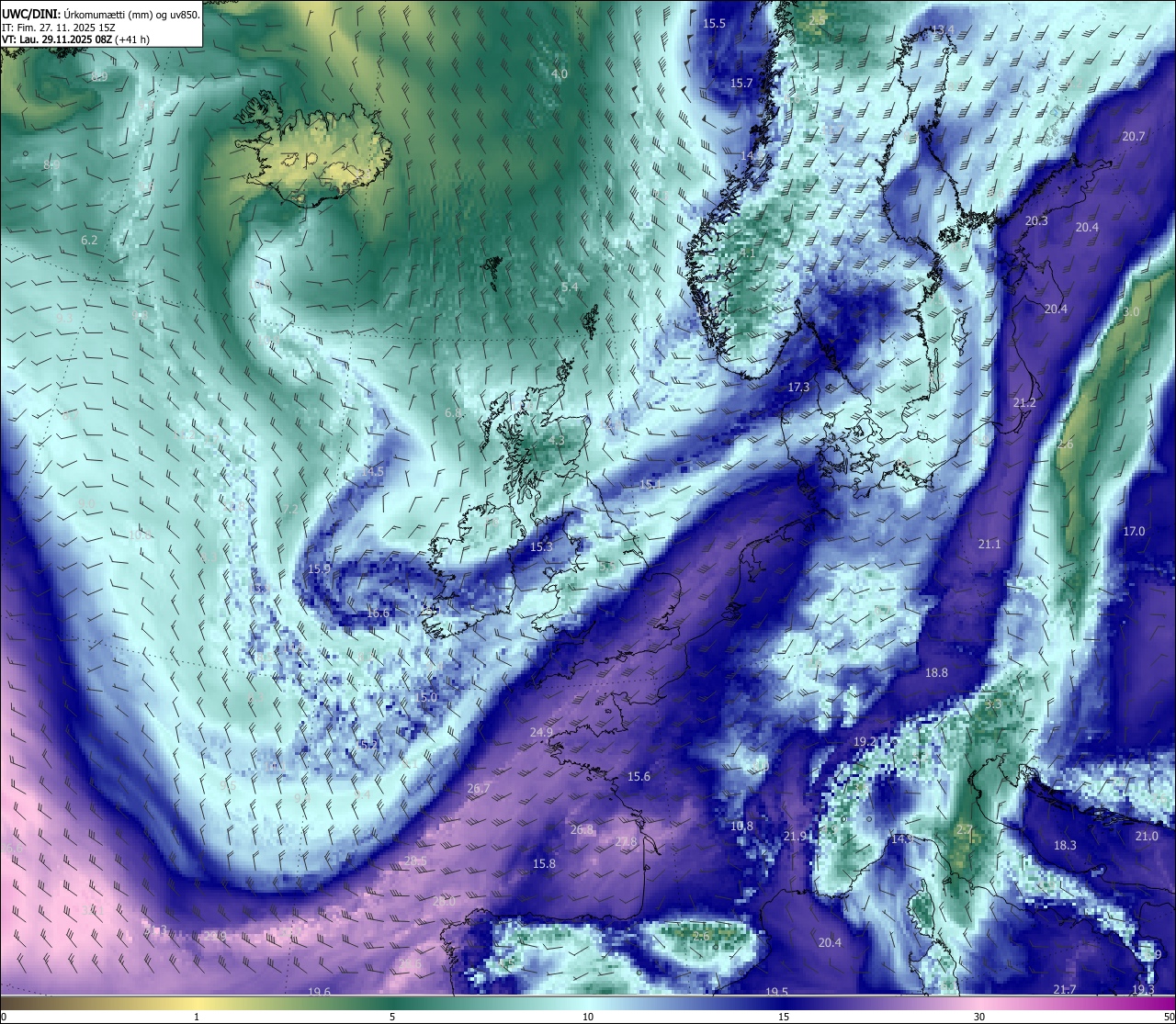Click the map value "16.6"

(378, 613)
